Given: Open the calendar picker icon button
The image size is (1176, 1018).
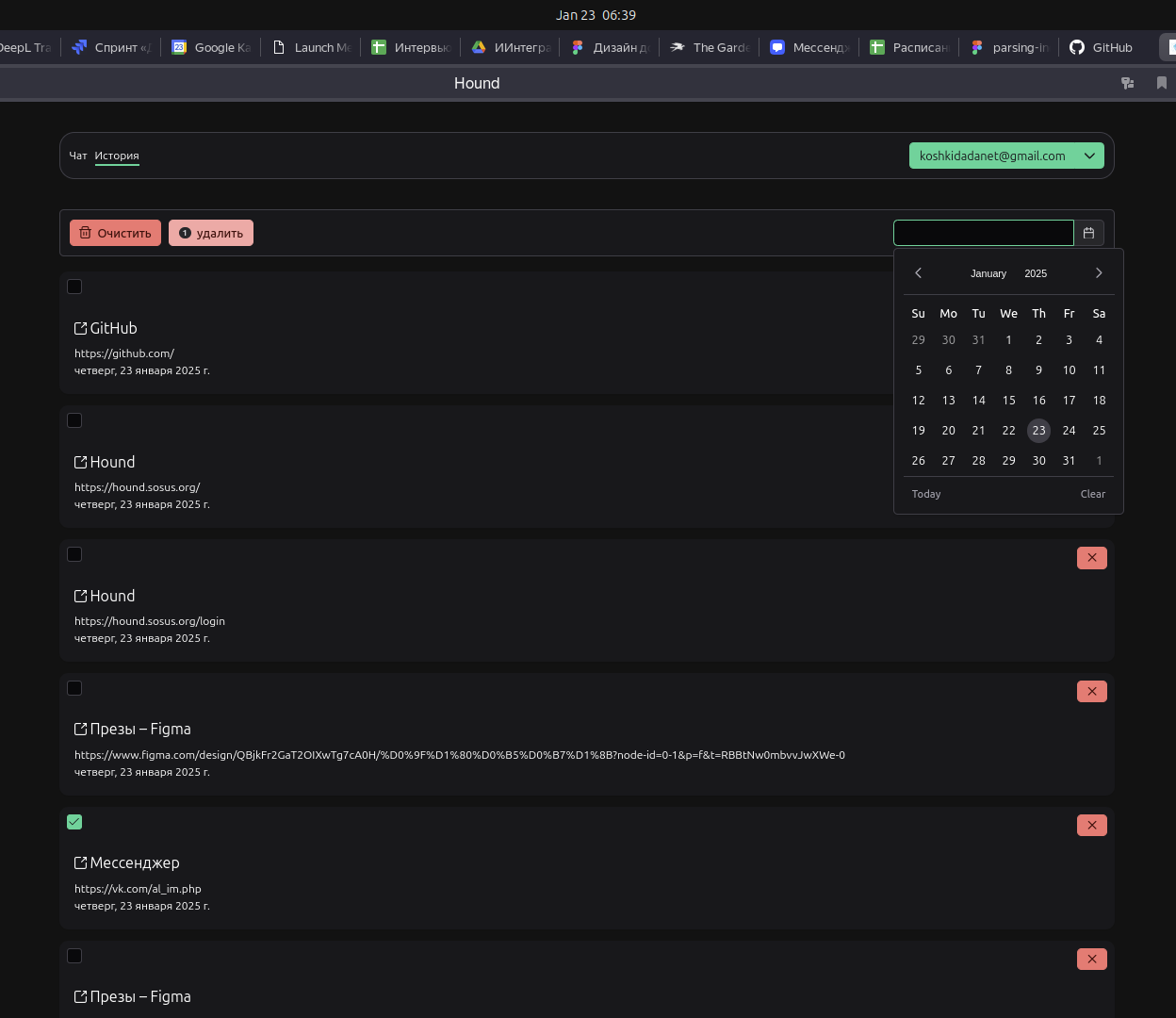Looking at the screenshot, I should (x=1088, y=233).
